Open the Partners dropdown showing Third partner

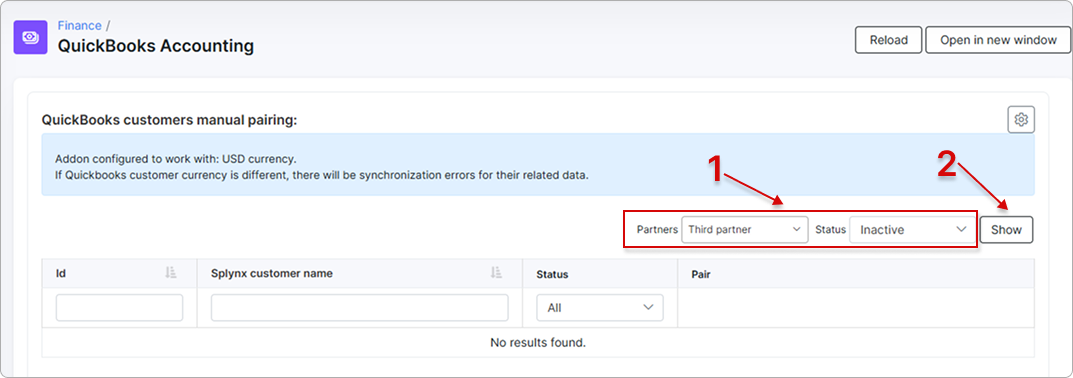(745, 229)
